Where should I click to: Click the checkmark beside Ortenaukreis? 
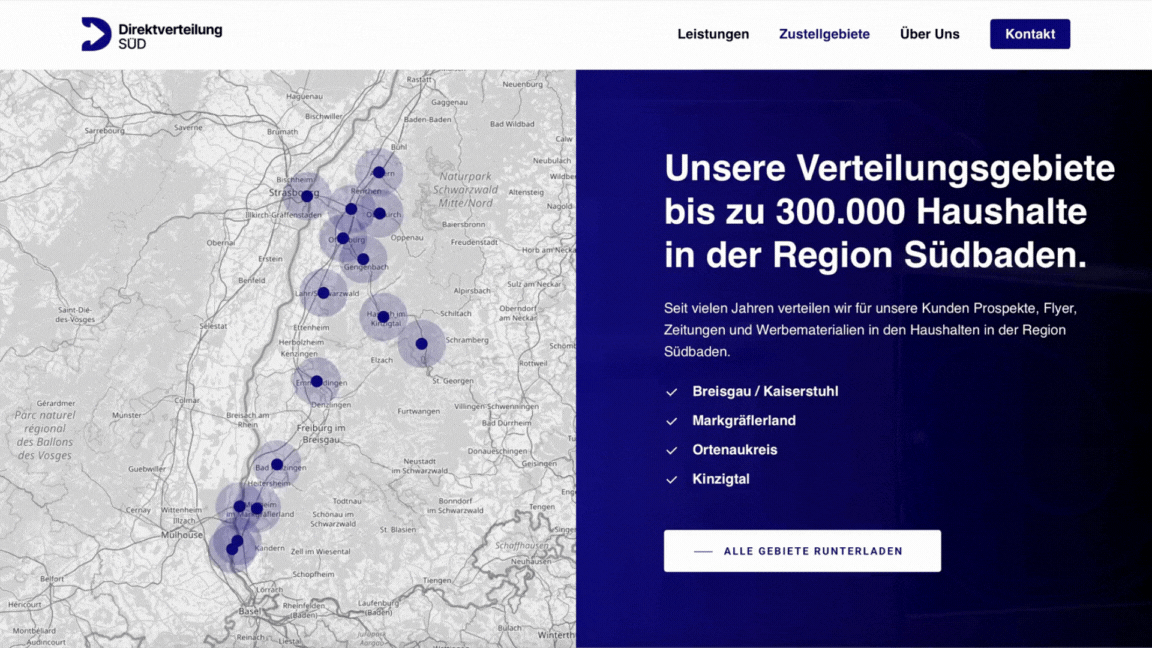pyautogui.click(x=672, y=450)
